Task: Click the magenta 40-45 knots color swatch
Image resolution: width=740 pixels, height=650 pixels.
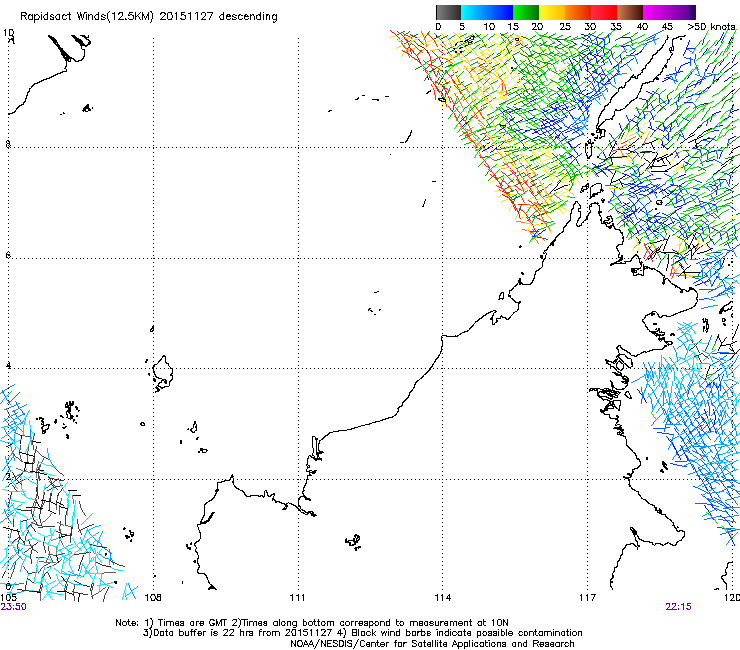Action: pos(656,12)
